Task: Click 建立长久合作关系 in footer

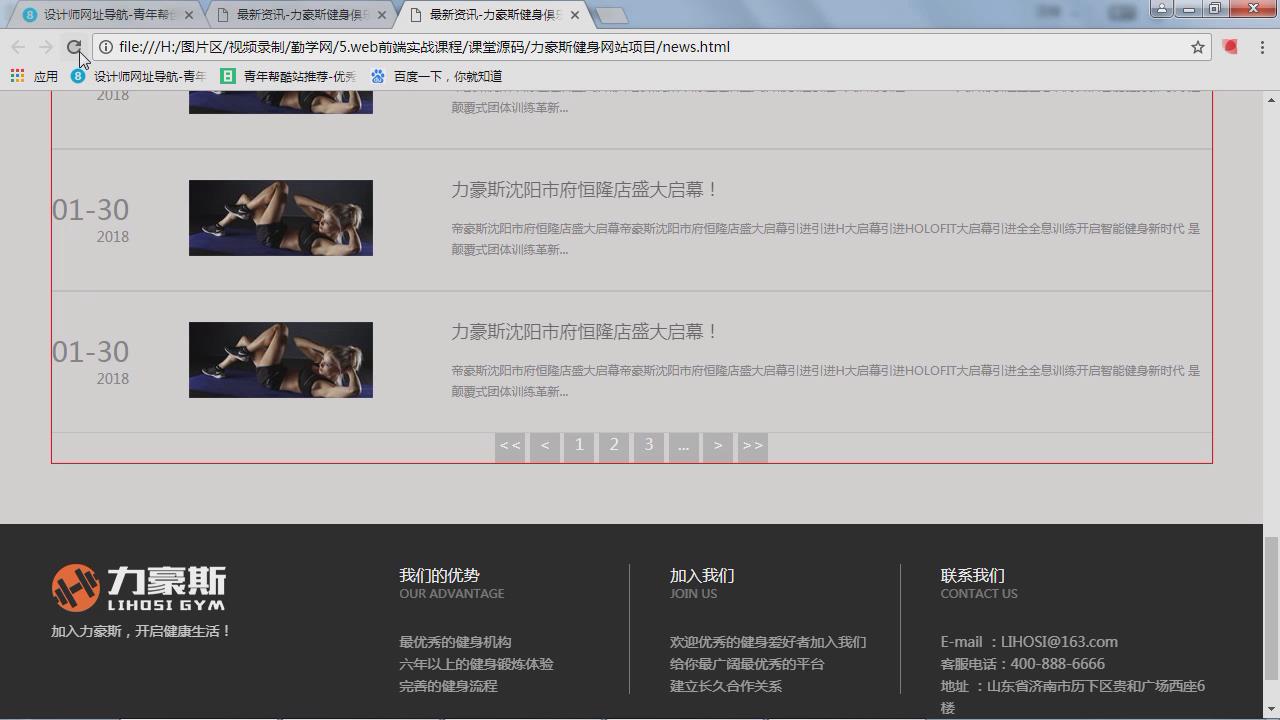Action: coord(726,686)
